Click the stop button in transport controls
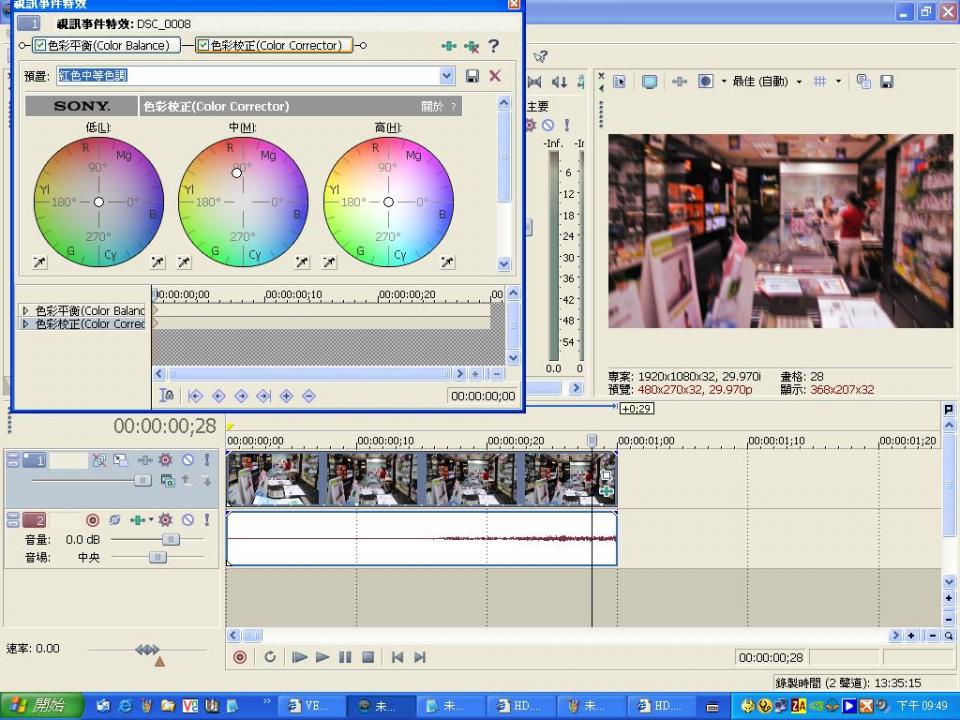 point(368,657)
